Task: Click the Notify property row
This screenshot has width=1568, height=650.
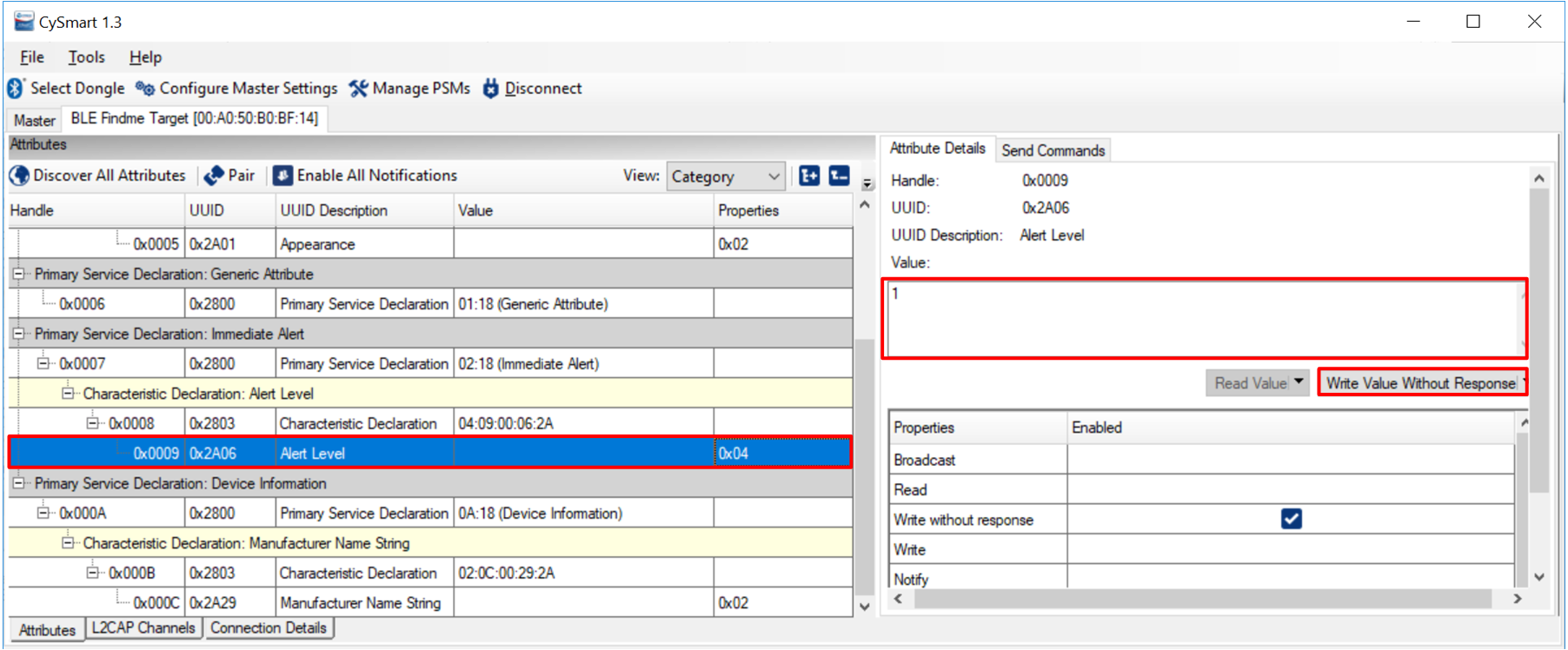Action: coord(1202,579)
